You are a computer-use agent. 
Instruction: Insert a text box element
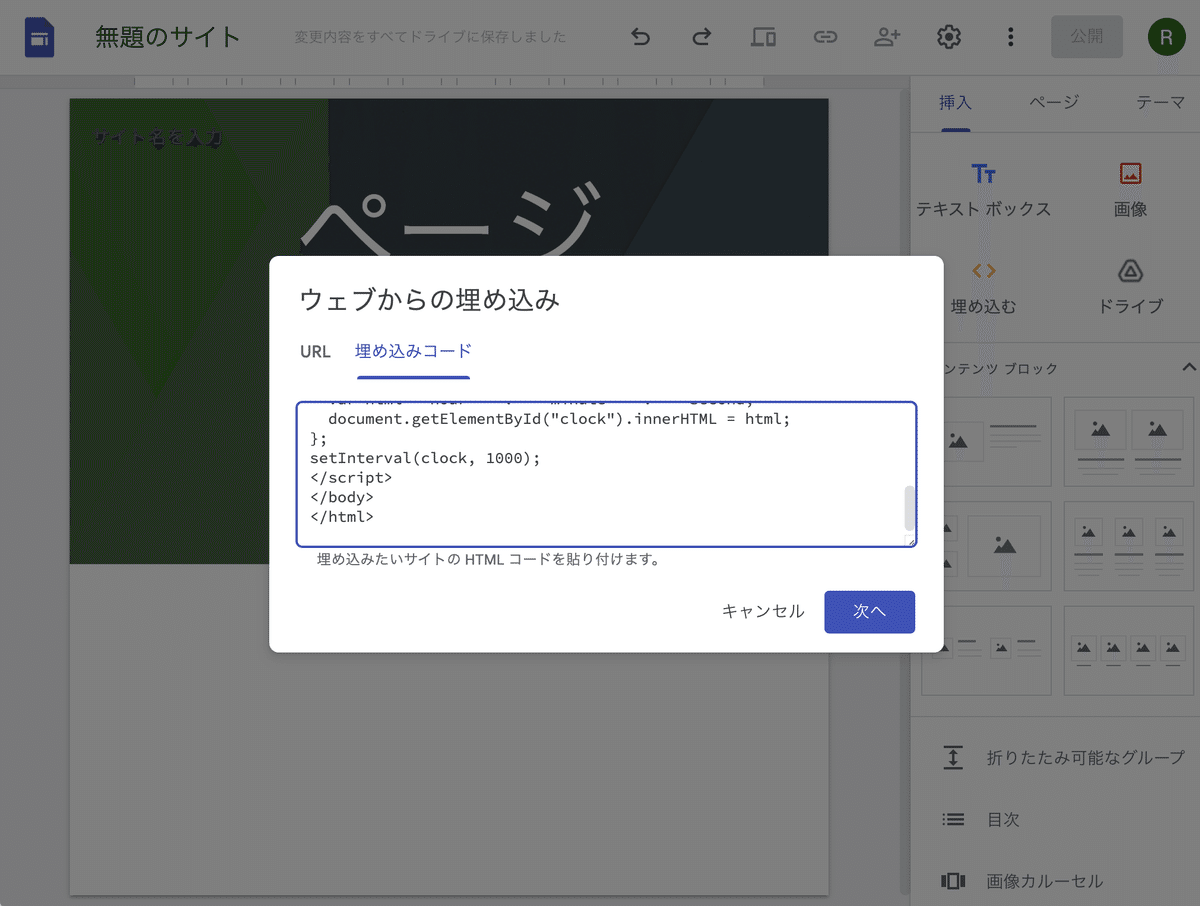983,190
